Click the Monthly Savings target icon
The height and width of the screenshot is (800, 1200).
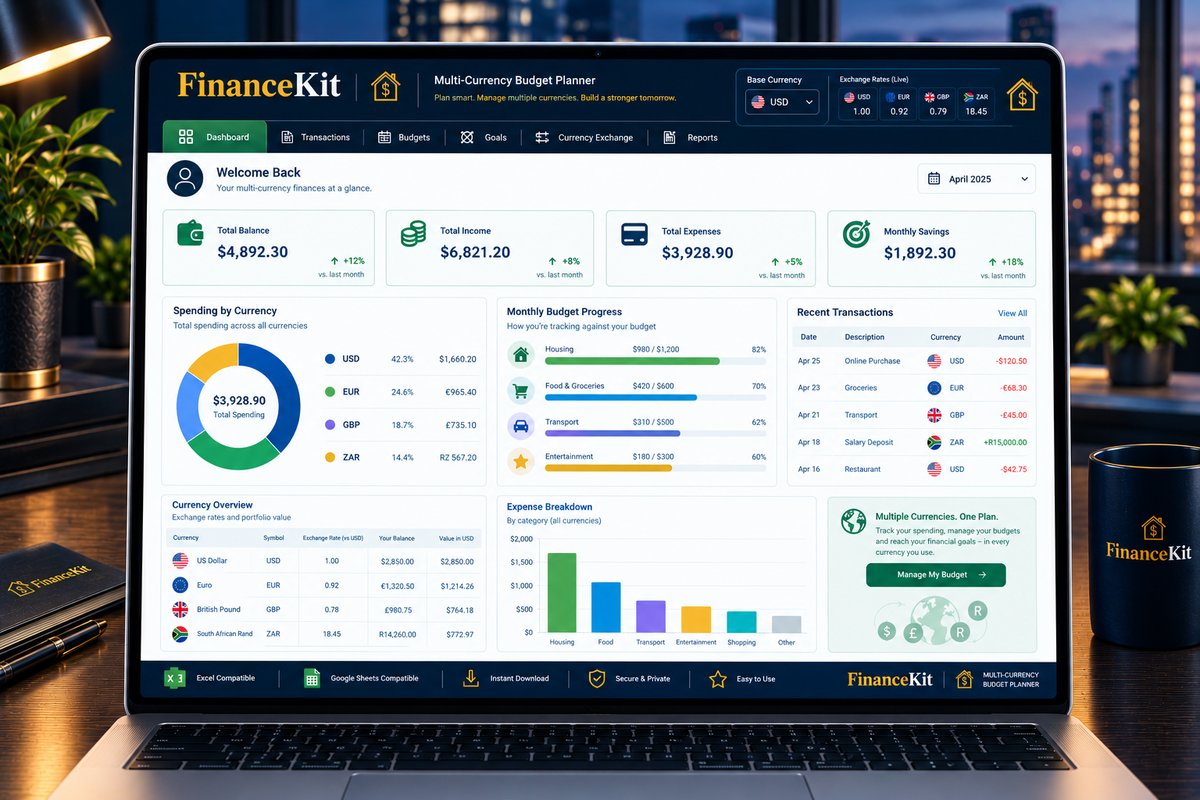(856, 234)
